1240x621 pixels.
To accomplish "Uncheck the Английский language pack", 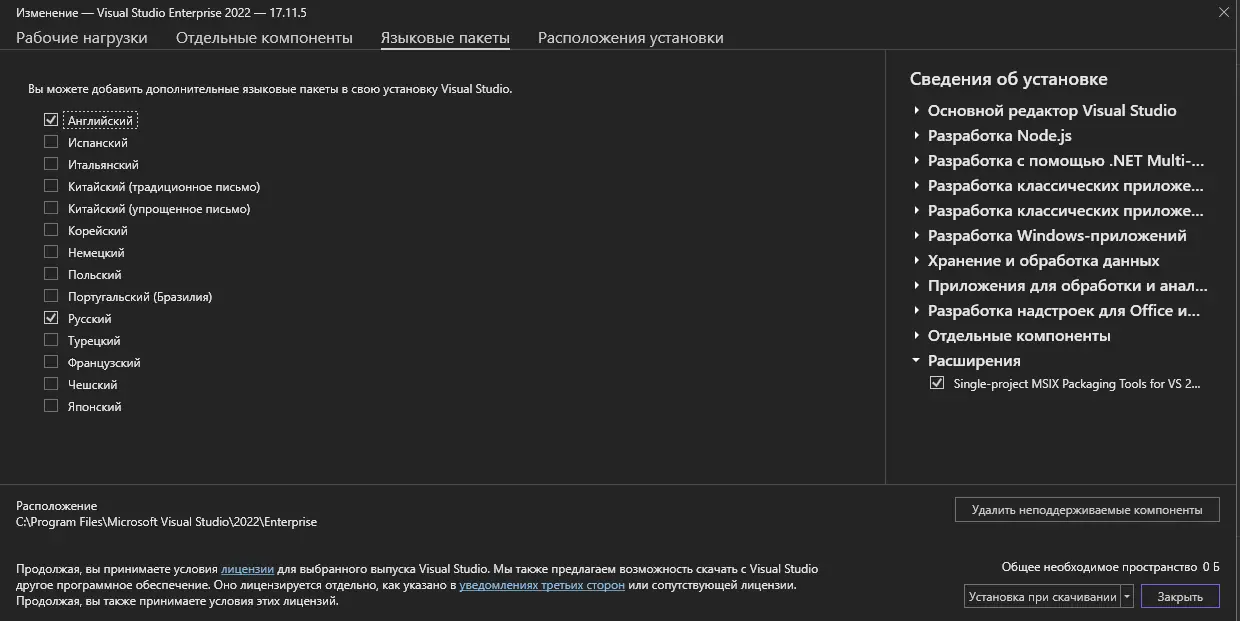I will point(51,120).
